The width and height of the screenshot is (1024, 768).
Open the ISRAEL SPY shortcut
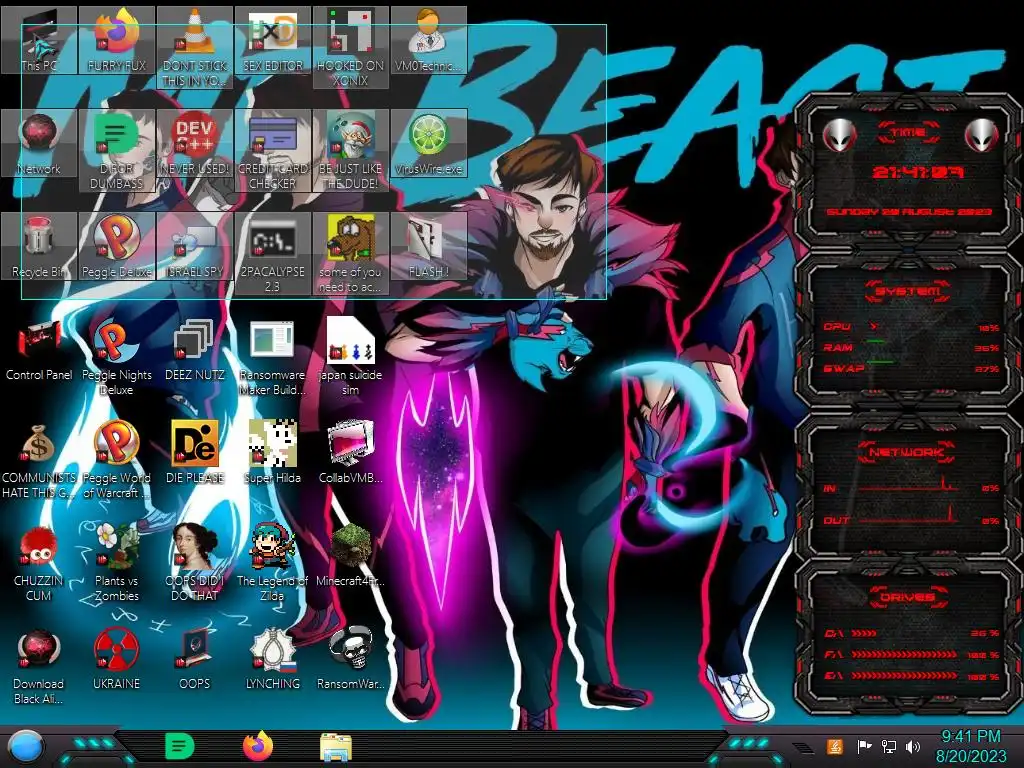[x=195, y=246]
